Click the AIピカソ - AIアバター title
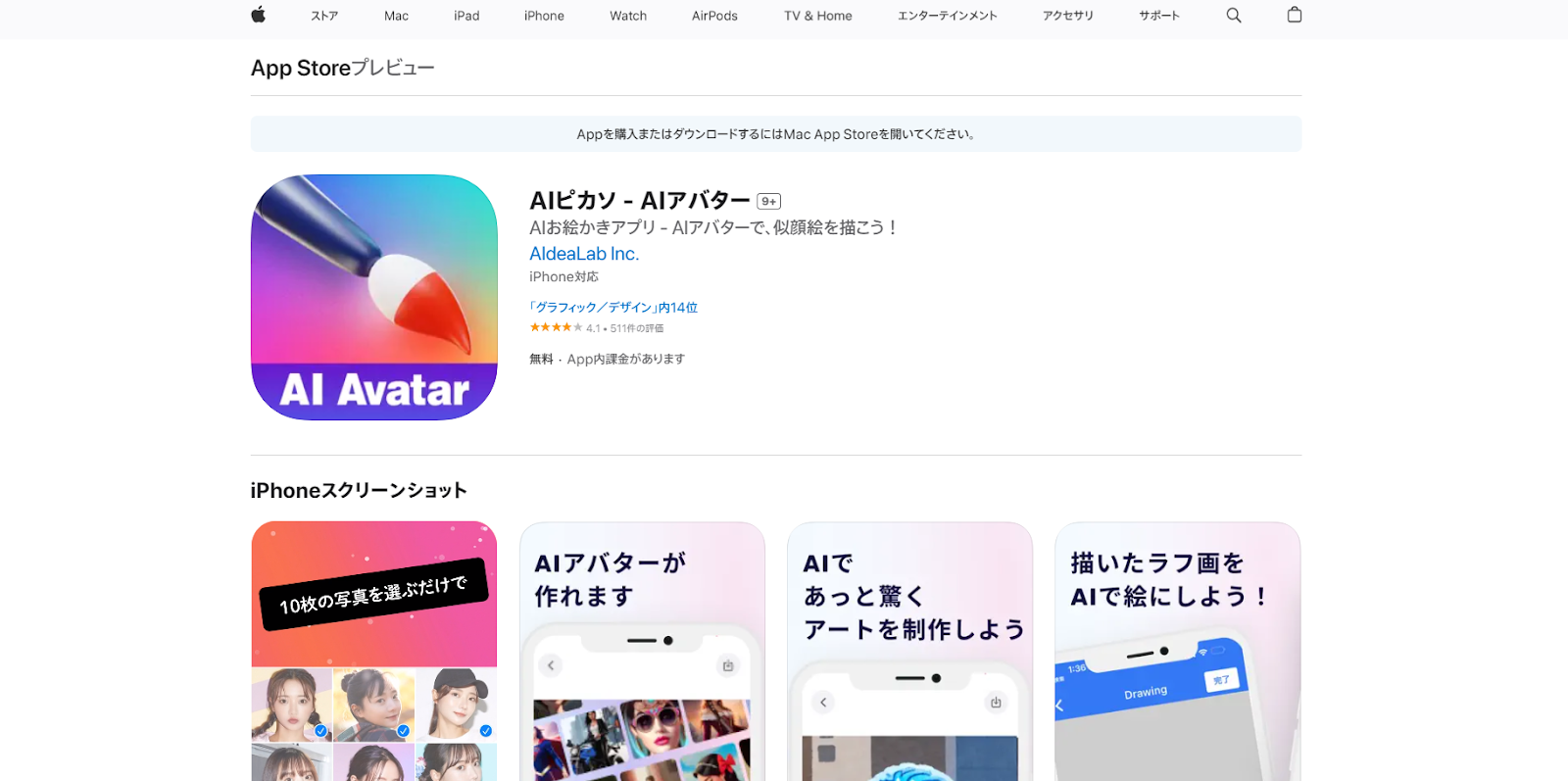1568x781 pixels. 640,201
